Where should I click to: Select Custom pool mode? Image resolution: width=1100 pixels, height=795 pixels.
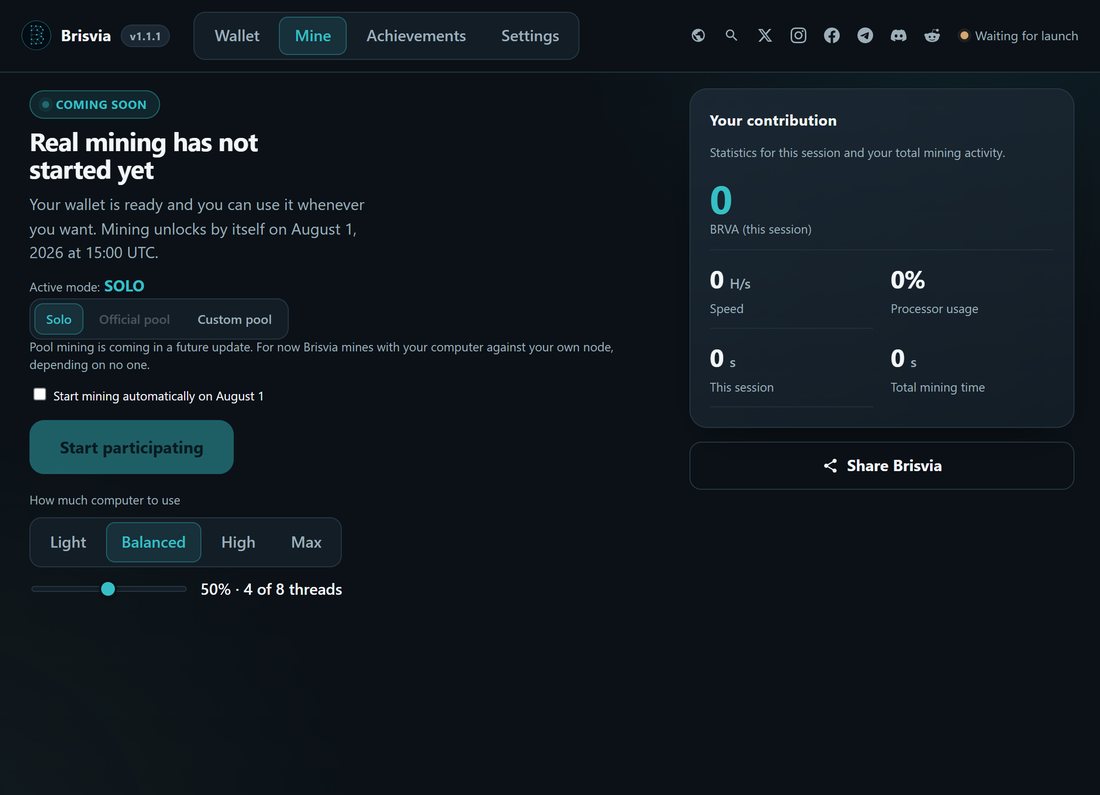coord(234,319)
